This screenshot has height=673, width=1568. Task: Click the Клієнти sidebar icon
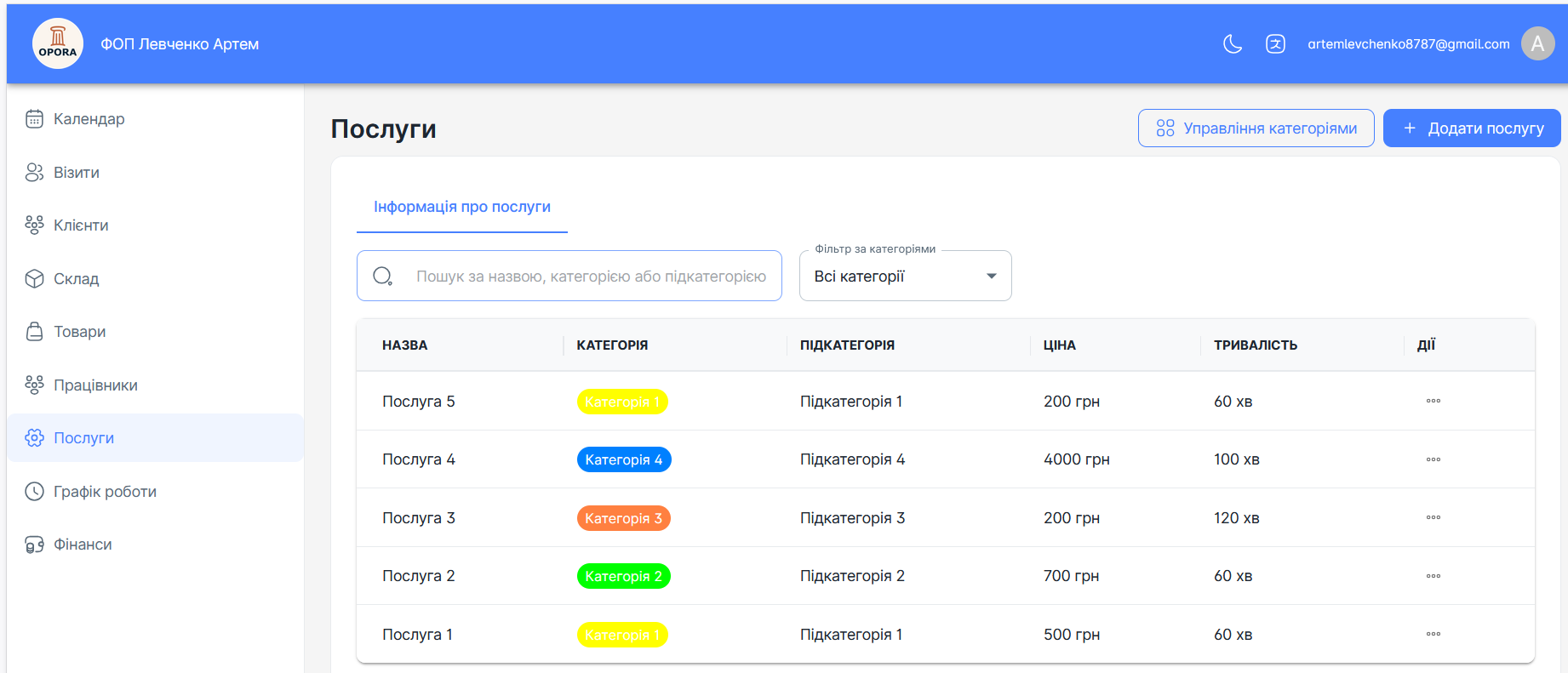pos(34,225)
